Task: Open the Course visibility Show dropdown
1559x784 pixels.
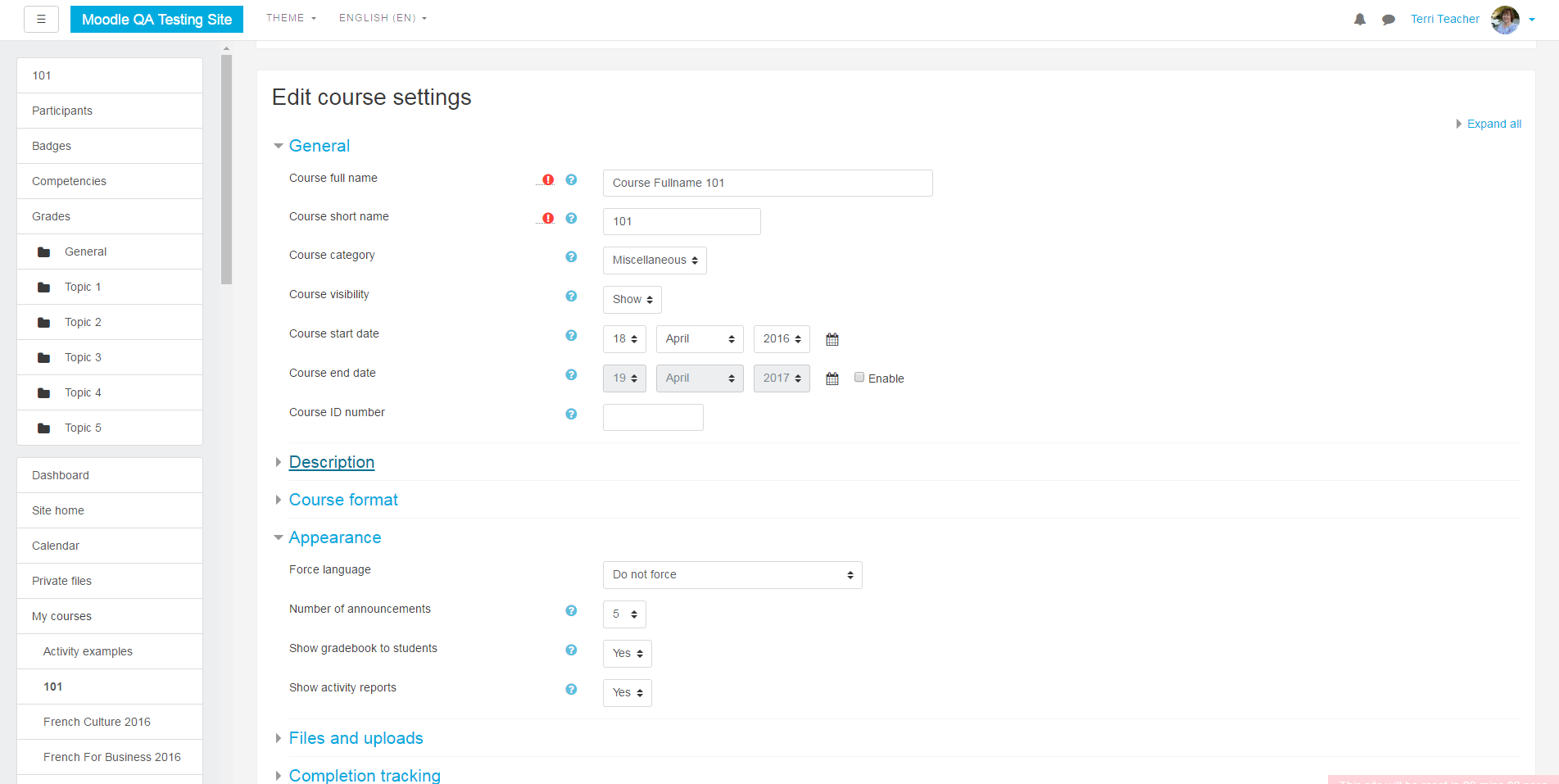Action: point(632,300)
